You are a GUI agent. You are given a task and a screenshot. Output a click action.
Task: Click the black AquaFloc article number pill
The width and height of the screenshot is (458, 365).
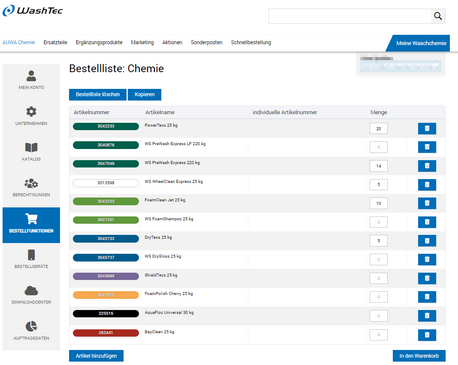tap(106, 313)
